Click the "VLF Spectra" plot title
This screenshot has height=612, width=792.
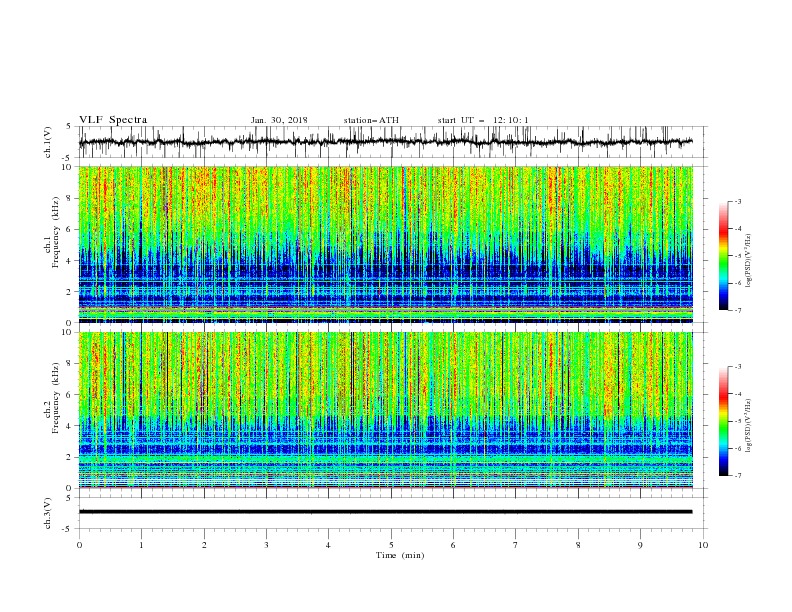(x=113, y=120)
